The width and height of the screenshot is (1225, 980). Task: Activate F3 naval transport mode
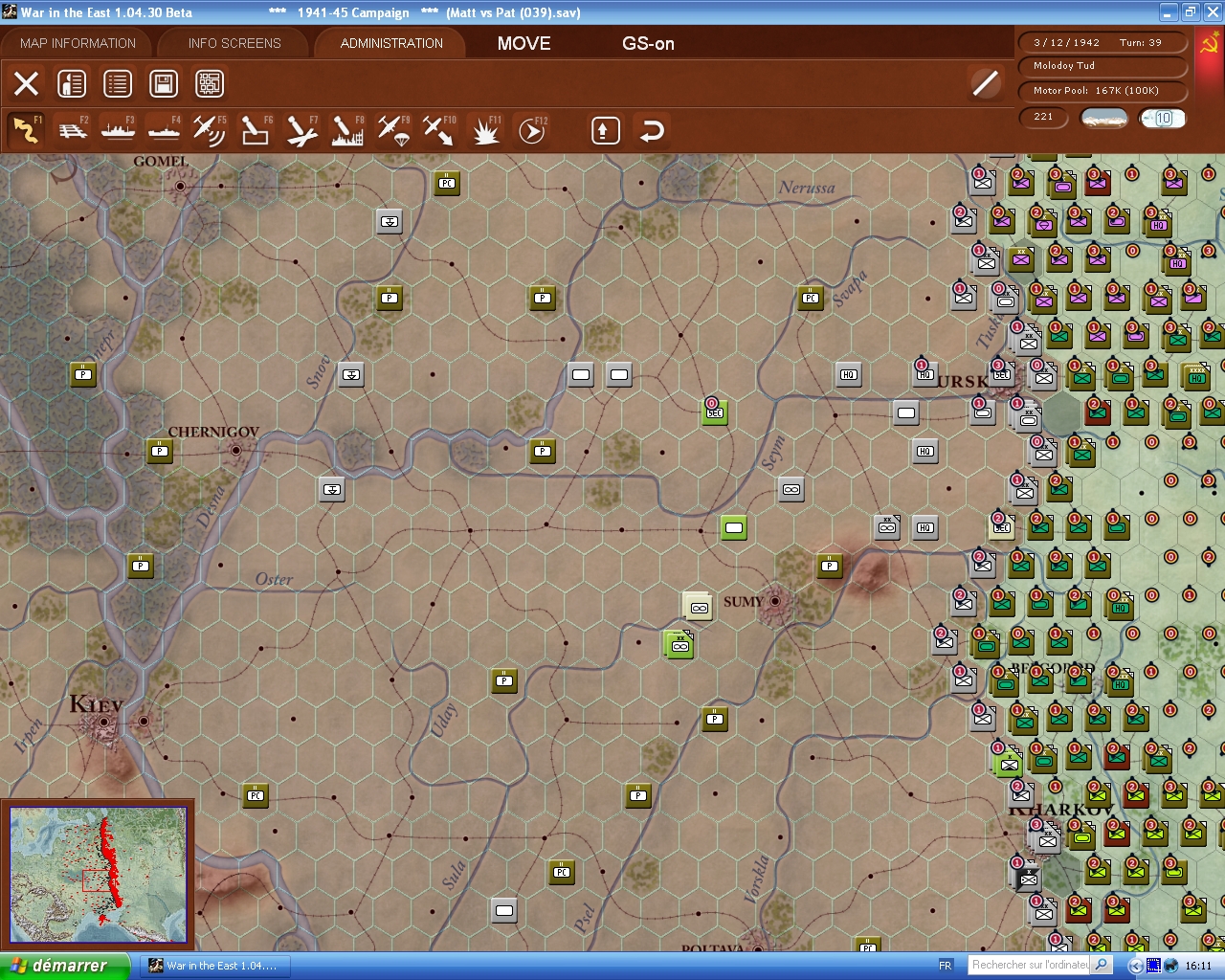pyautogui.click(x=119, y=130)
